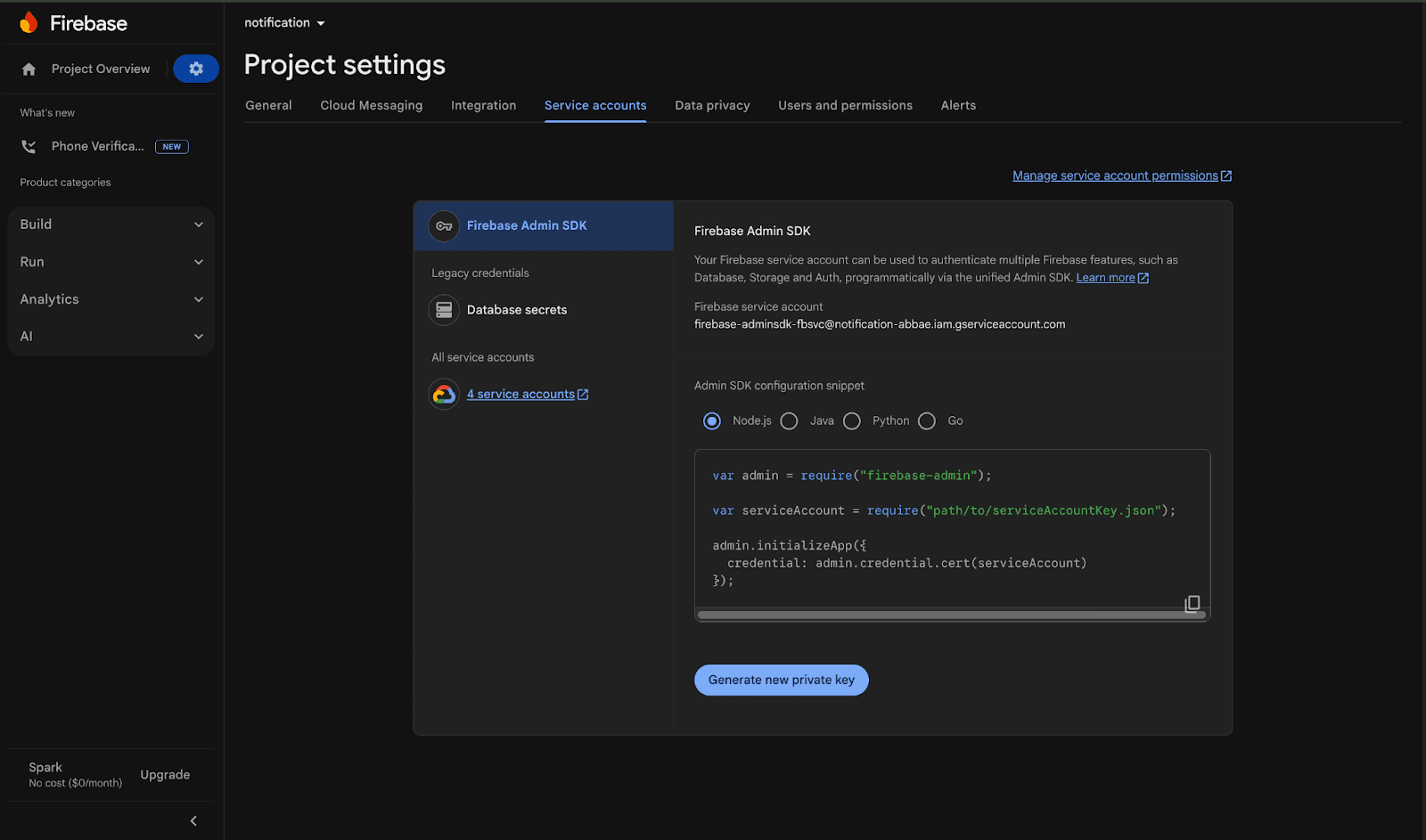Switch to the General tab
The image size is (1426, 840).
pos(268,105)
